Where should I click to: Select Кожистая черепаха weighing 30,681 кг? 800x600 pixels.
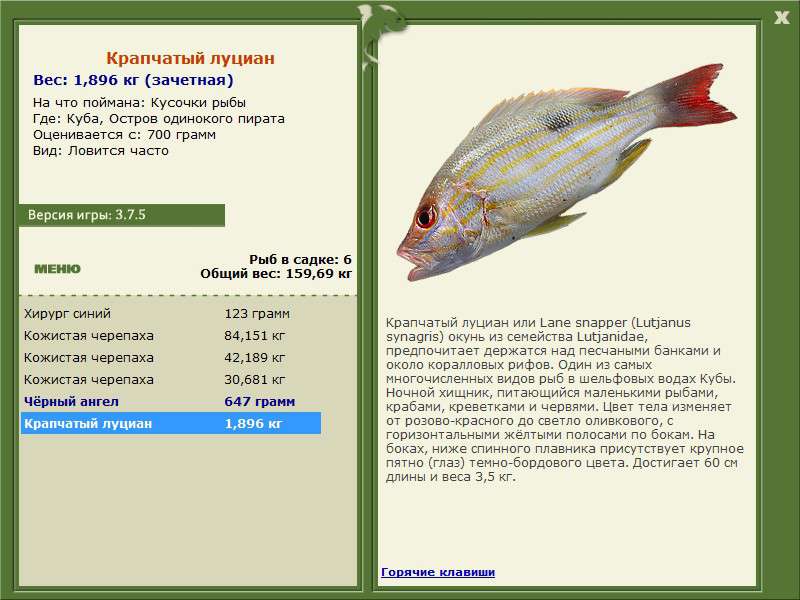(x=171, y=379)
